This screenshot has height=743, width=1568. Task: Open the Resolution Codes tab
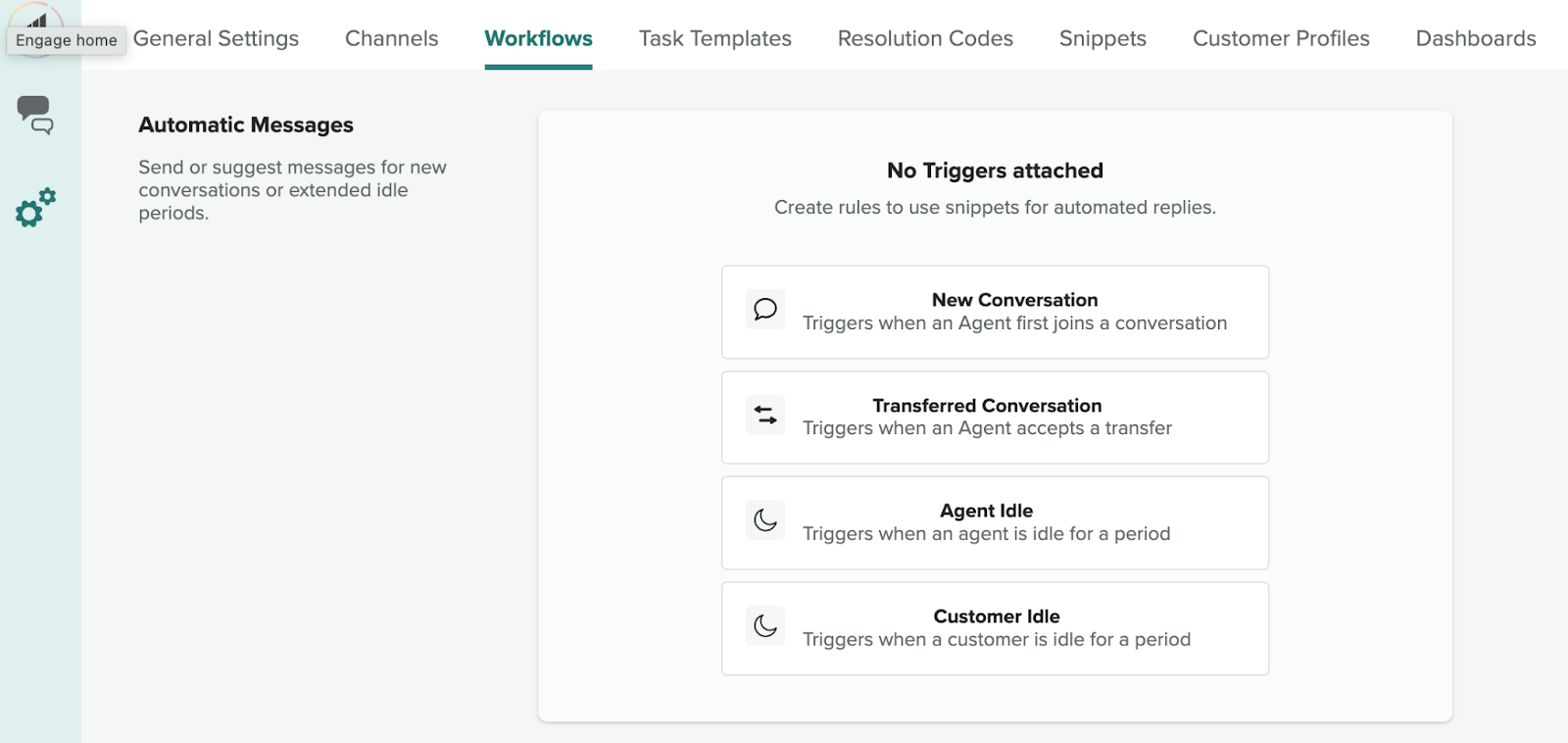tap(925, 38)
